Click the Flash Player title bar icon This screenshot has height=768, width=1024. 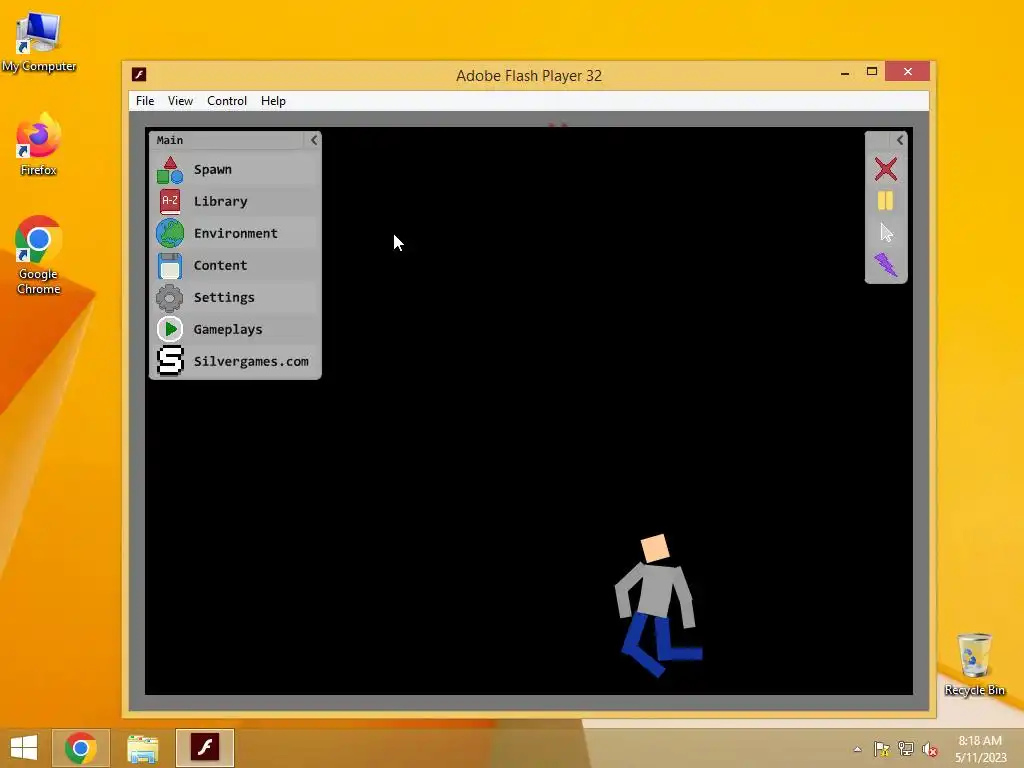138,74
